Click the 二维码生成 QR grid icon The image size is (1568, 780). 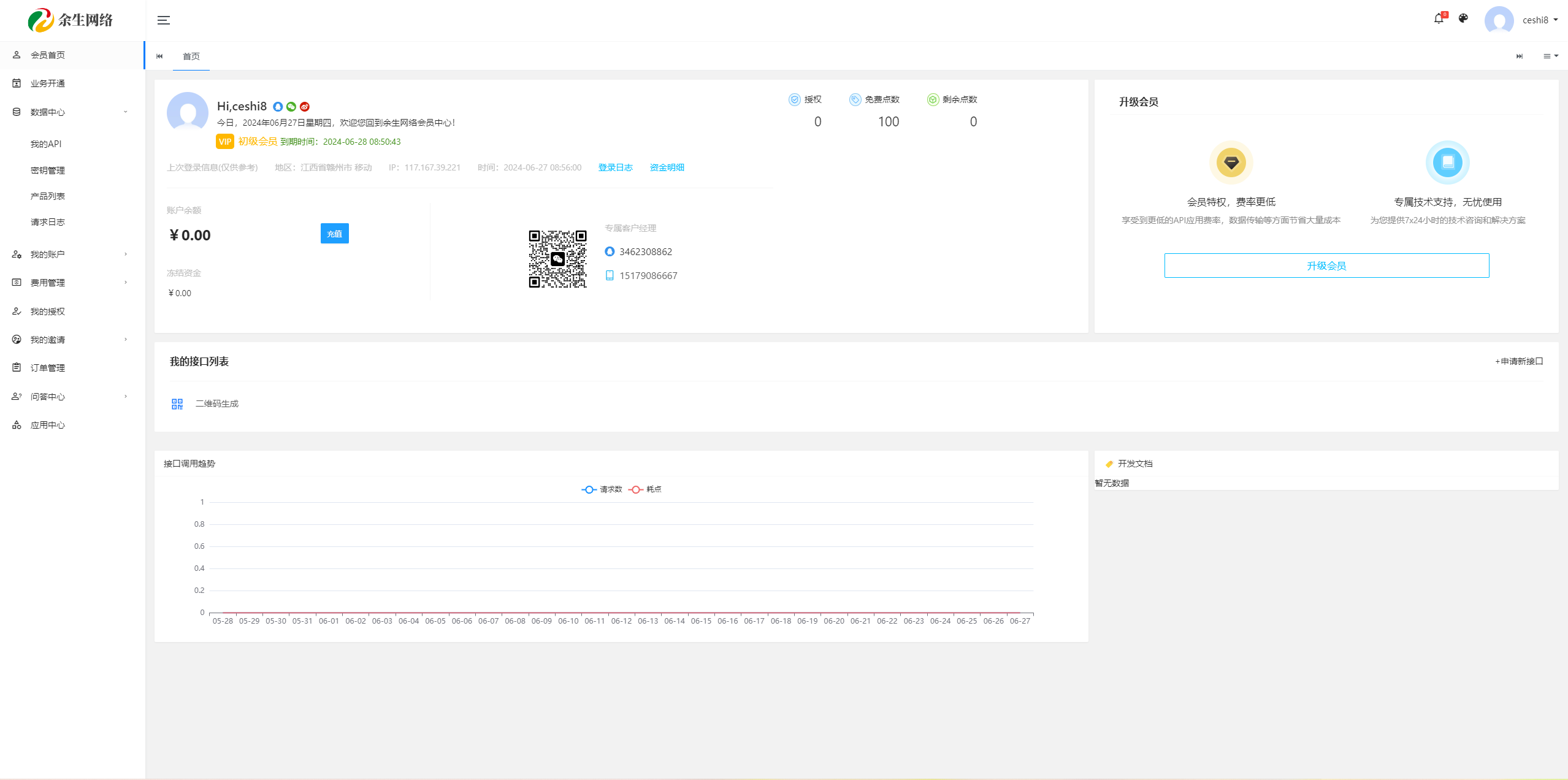[x=177, y=403]
